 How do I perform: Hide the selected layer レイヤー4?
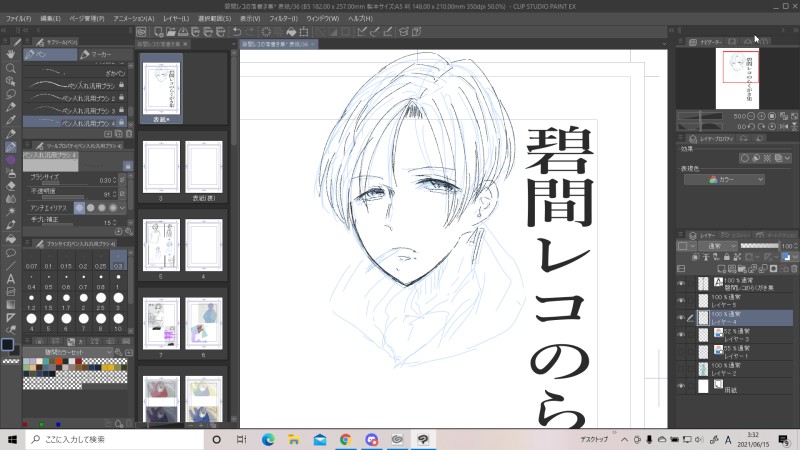click(681, 317)
